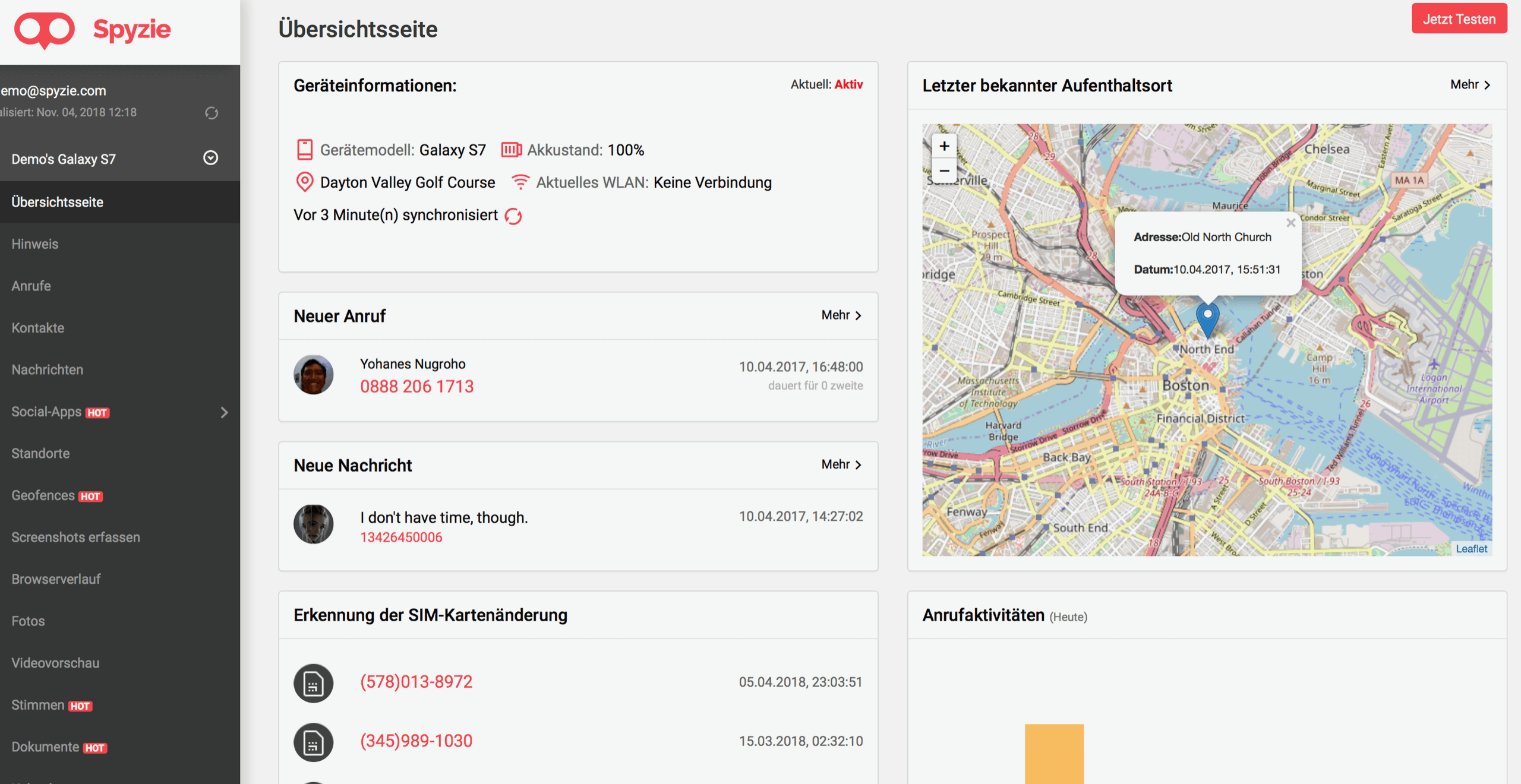Click timestamp 05.04.2018, 23:03:51
The image size is (1521, 784).
[x=800, y=682]
